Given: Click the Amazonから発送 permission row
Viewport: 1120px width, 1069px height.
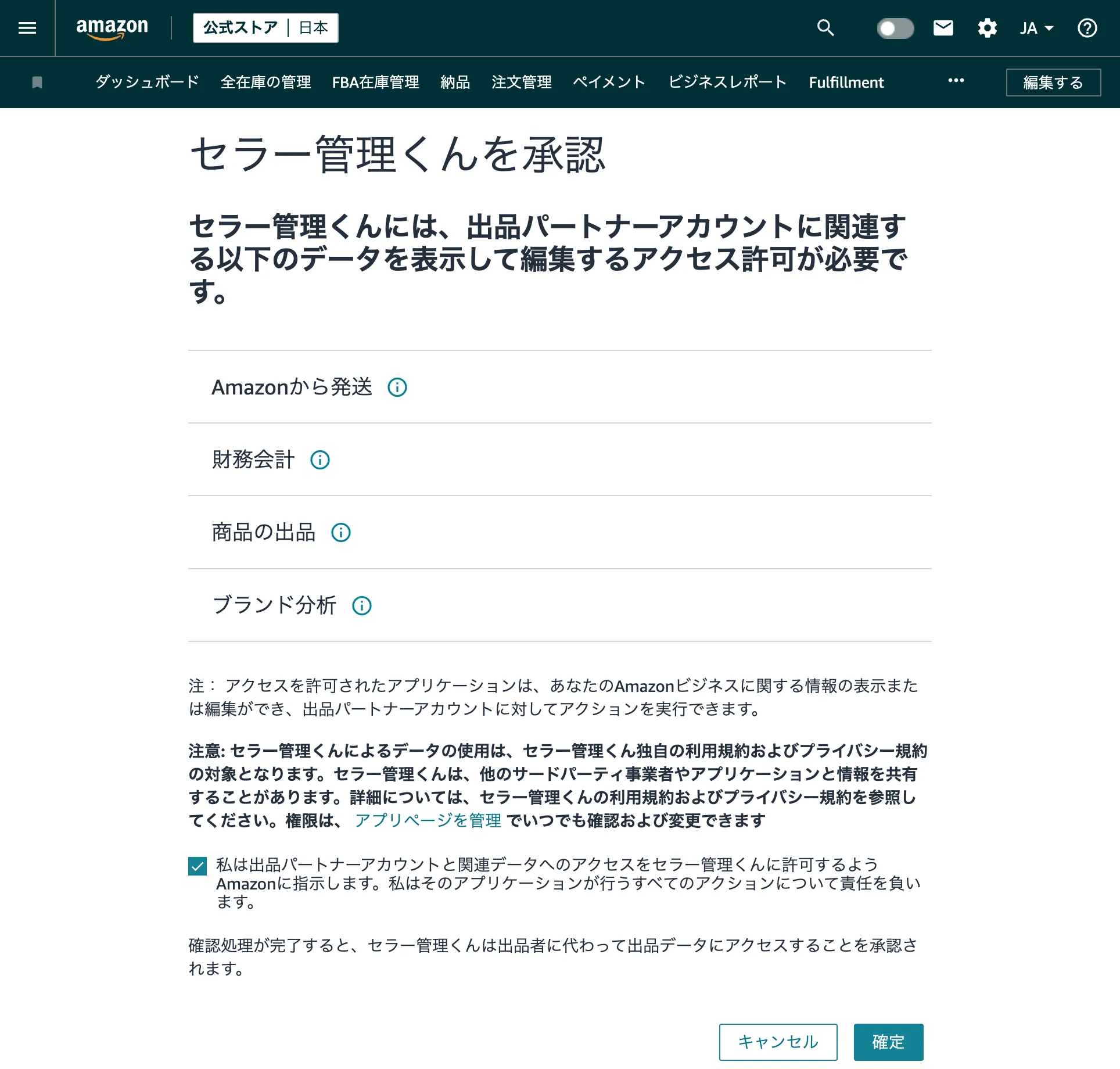Looking at the screenshot, I should click(560, 387).
